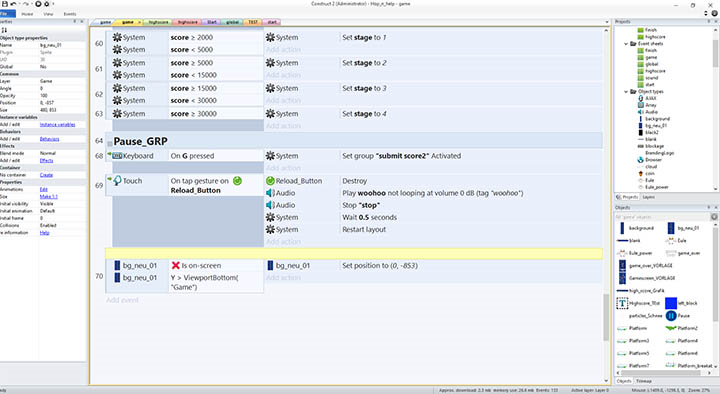Close the active yellow game tab
The image size is (720, 394).
tap(140, 22)
